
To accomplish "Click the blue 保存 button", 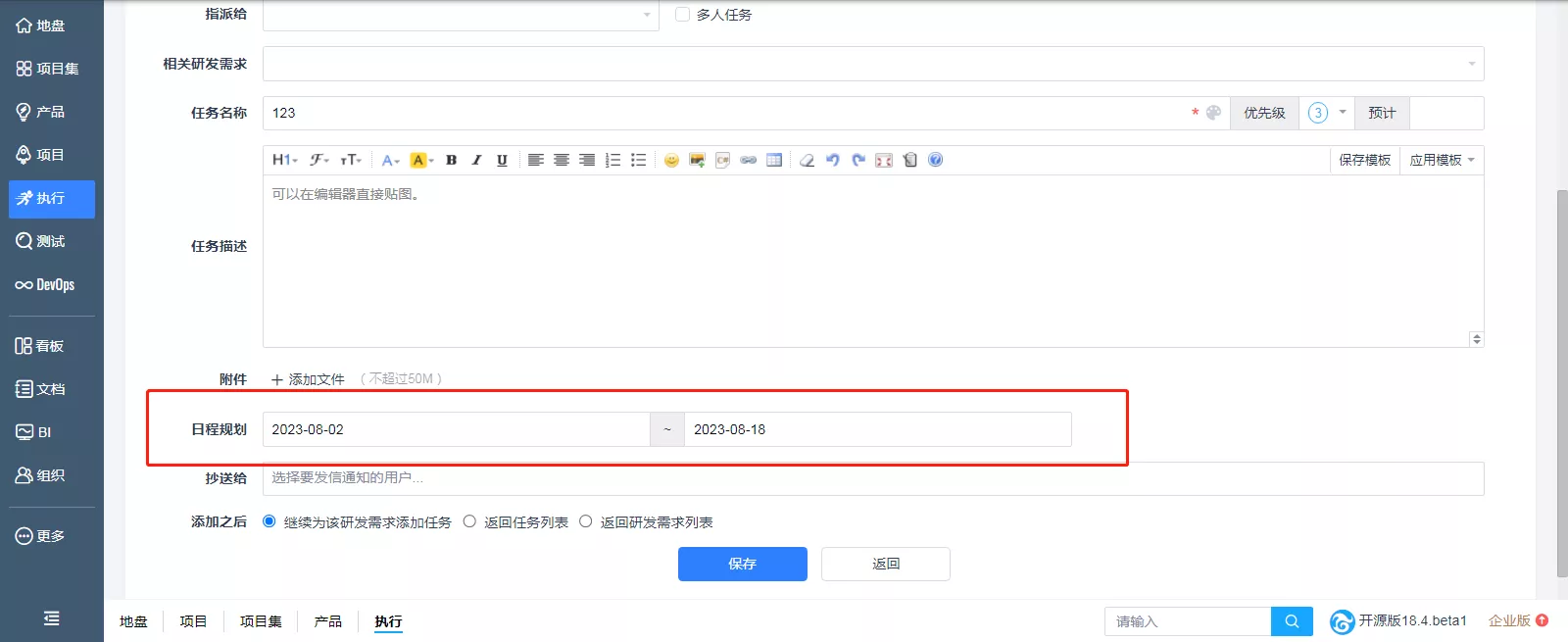I will [x=743, y=564].
